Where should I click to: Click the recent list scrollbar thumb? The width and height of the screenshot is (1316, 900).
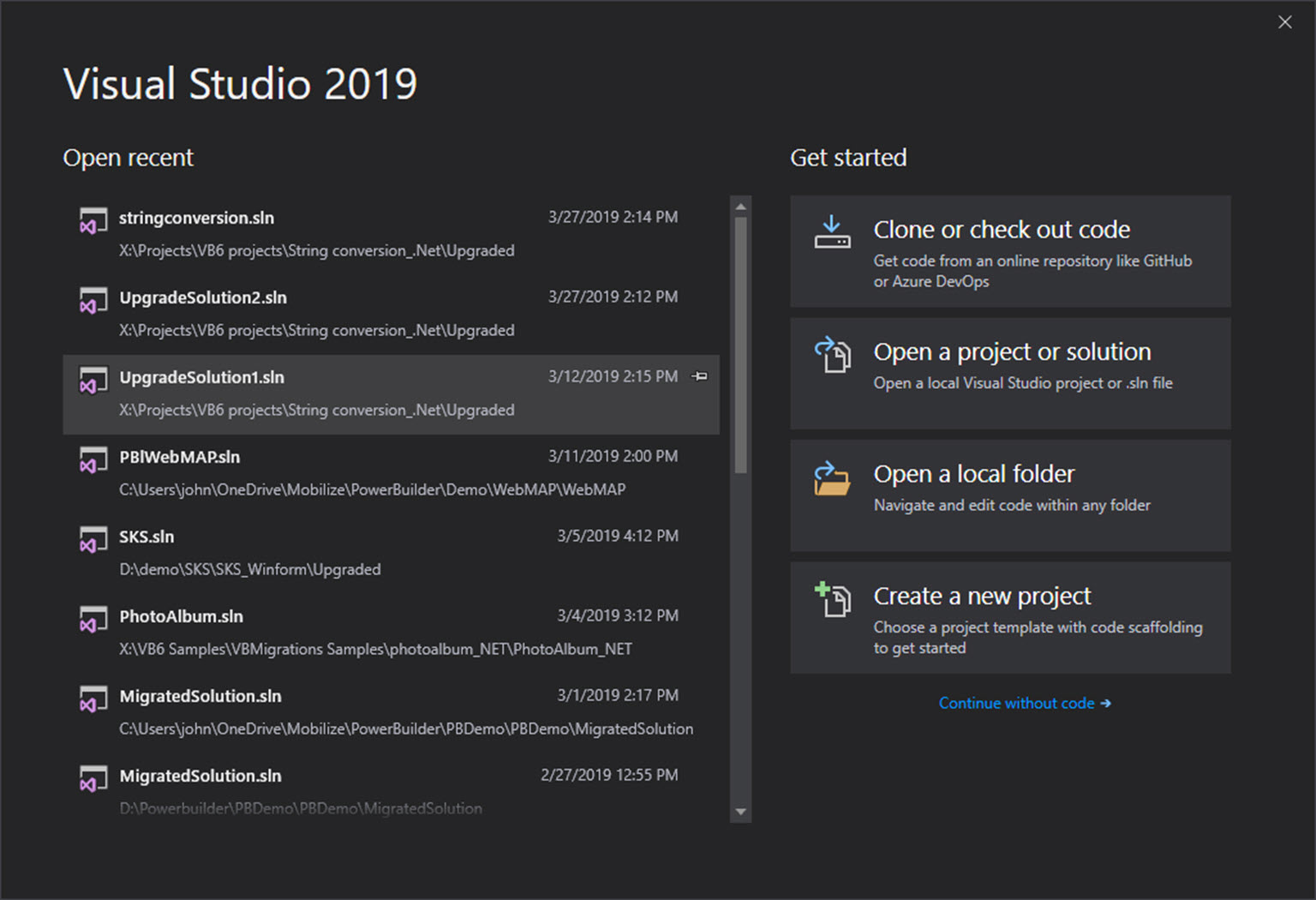(741, 345)
